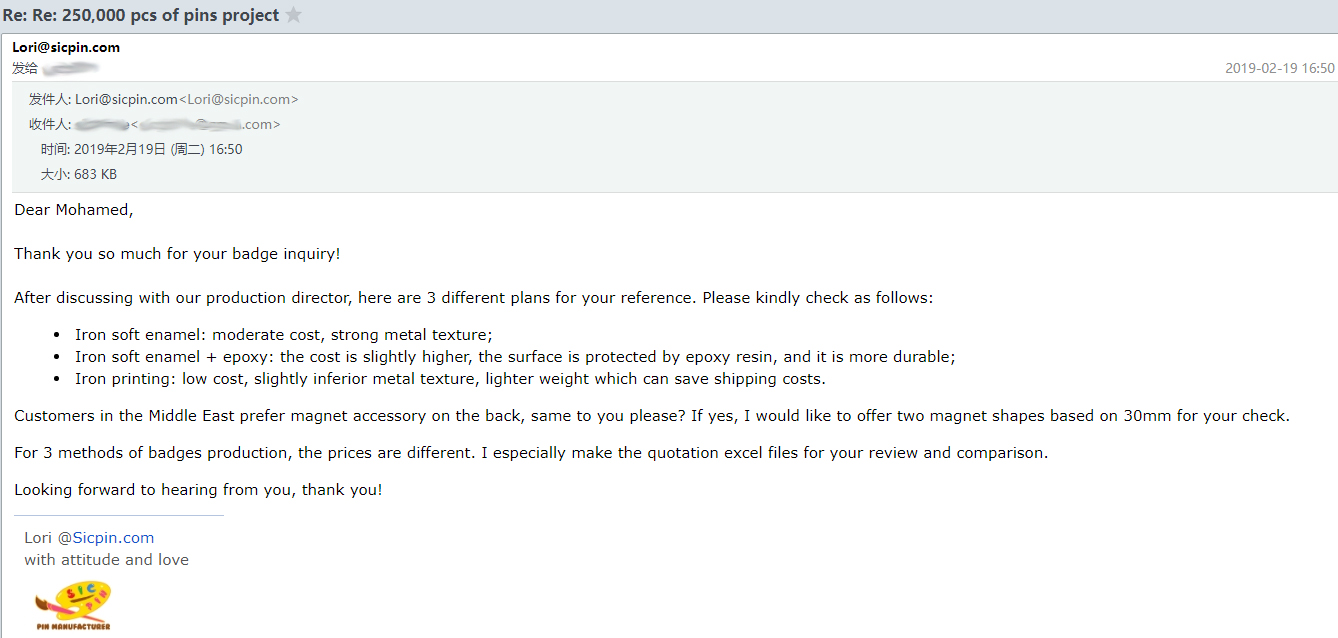Screen dimensions: 1338x638
Task: Click the SIC PIN manufacturer logo
Action: tap(73, 606)
